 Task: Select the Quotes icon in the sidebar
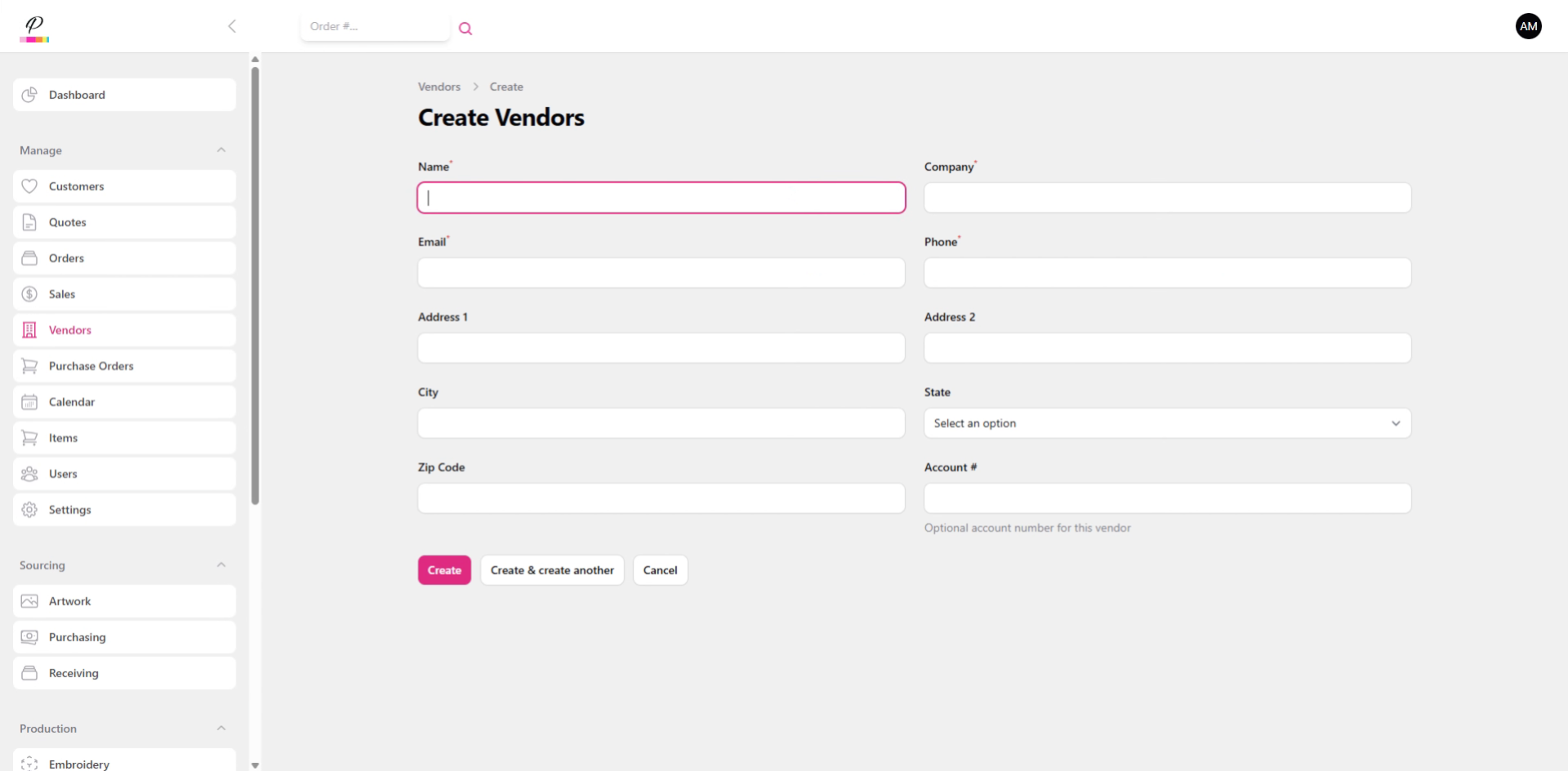click(x=29, y=222)
